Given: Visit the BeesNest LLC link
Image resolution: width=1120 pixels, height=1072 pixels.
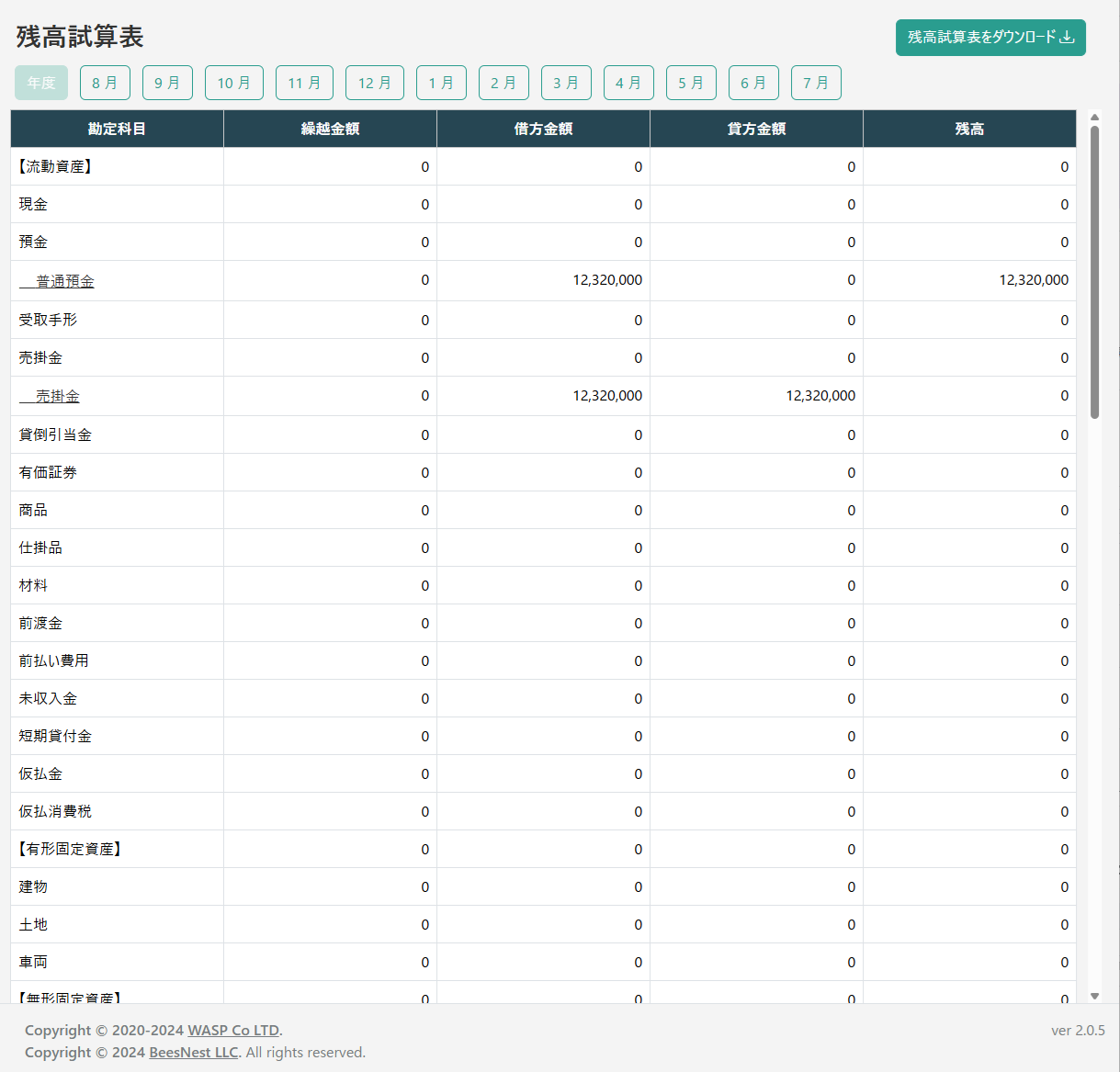Looking at the screenshot, I should point(194,1052).
